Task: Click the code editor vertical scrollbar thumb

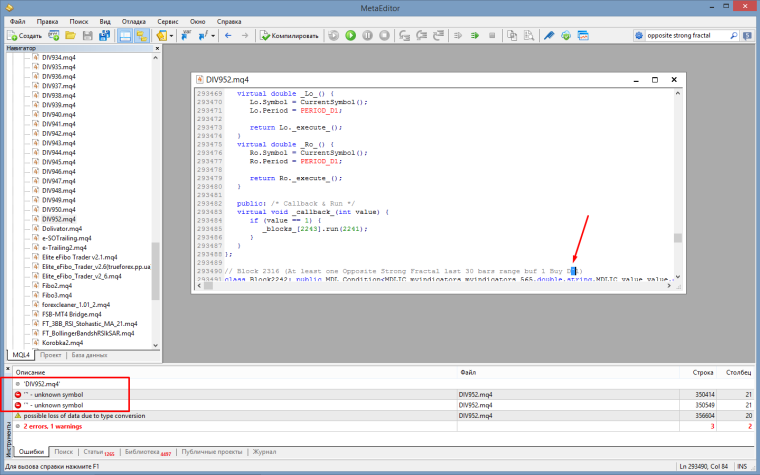Action: 678,238
